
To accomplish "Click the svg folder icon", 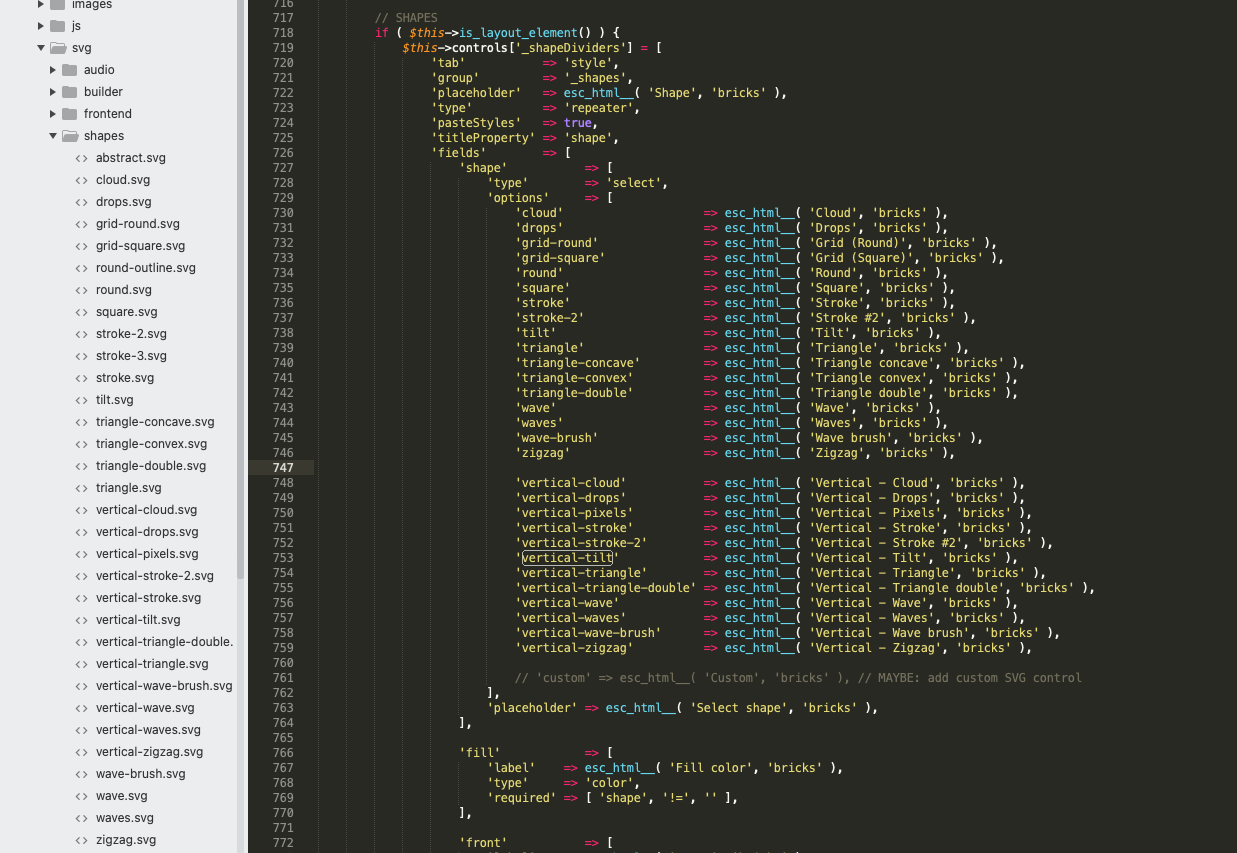I will tap(57, 48).
